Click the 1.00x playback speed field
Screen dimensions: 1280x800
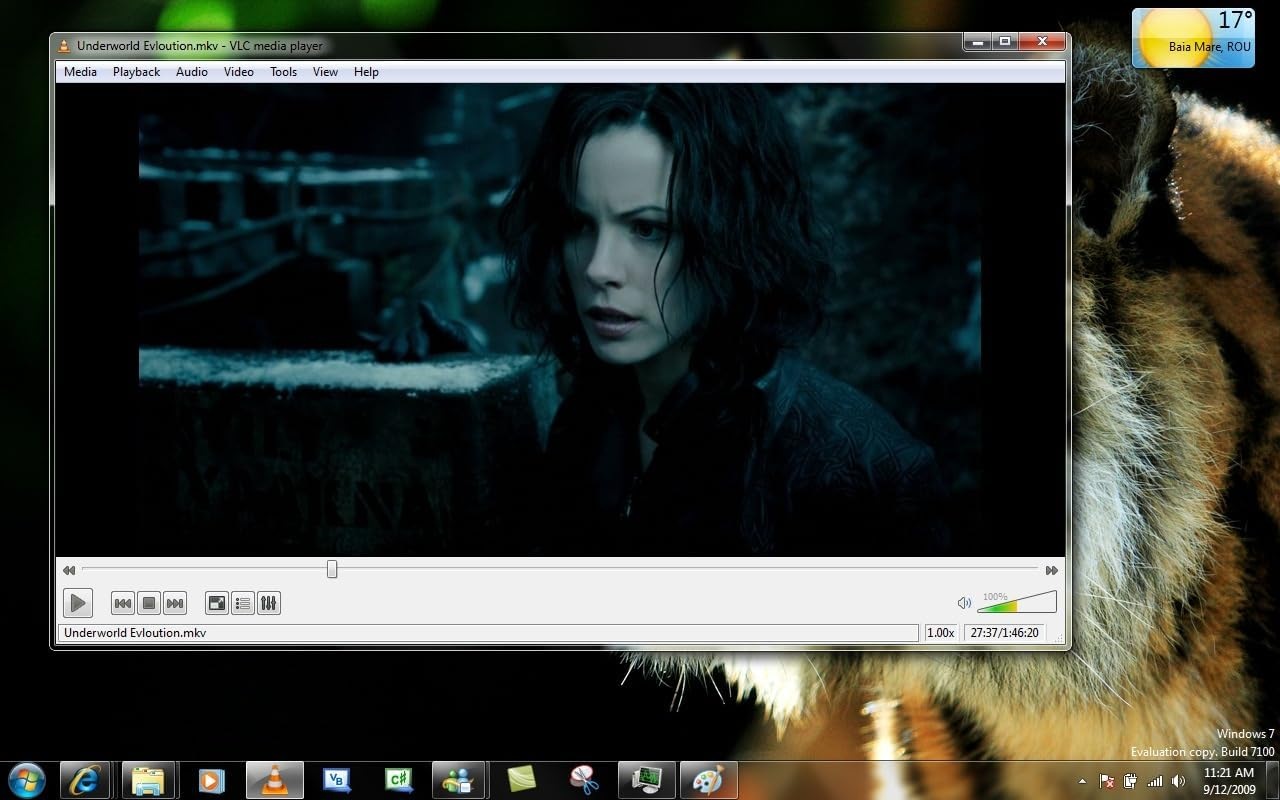click(x=940, y=632)
